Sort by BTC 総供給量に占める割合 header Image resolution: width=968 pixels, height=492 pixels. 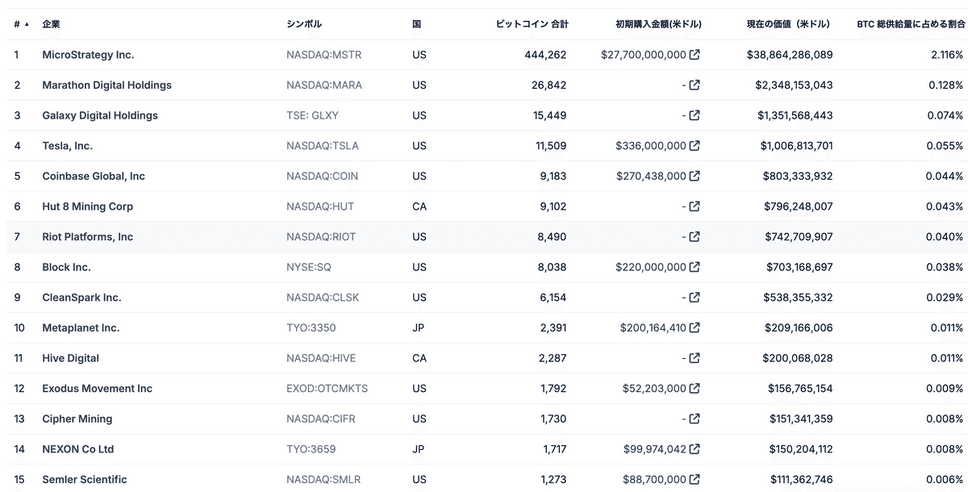click(x=910, y=24)
